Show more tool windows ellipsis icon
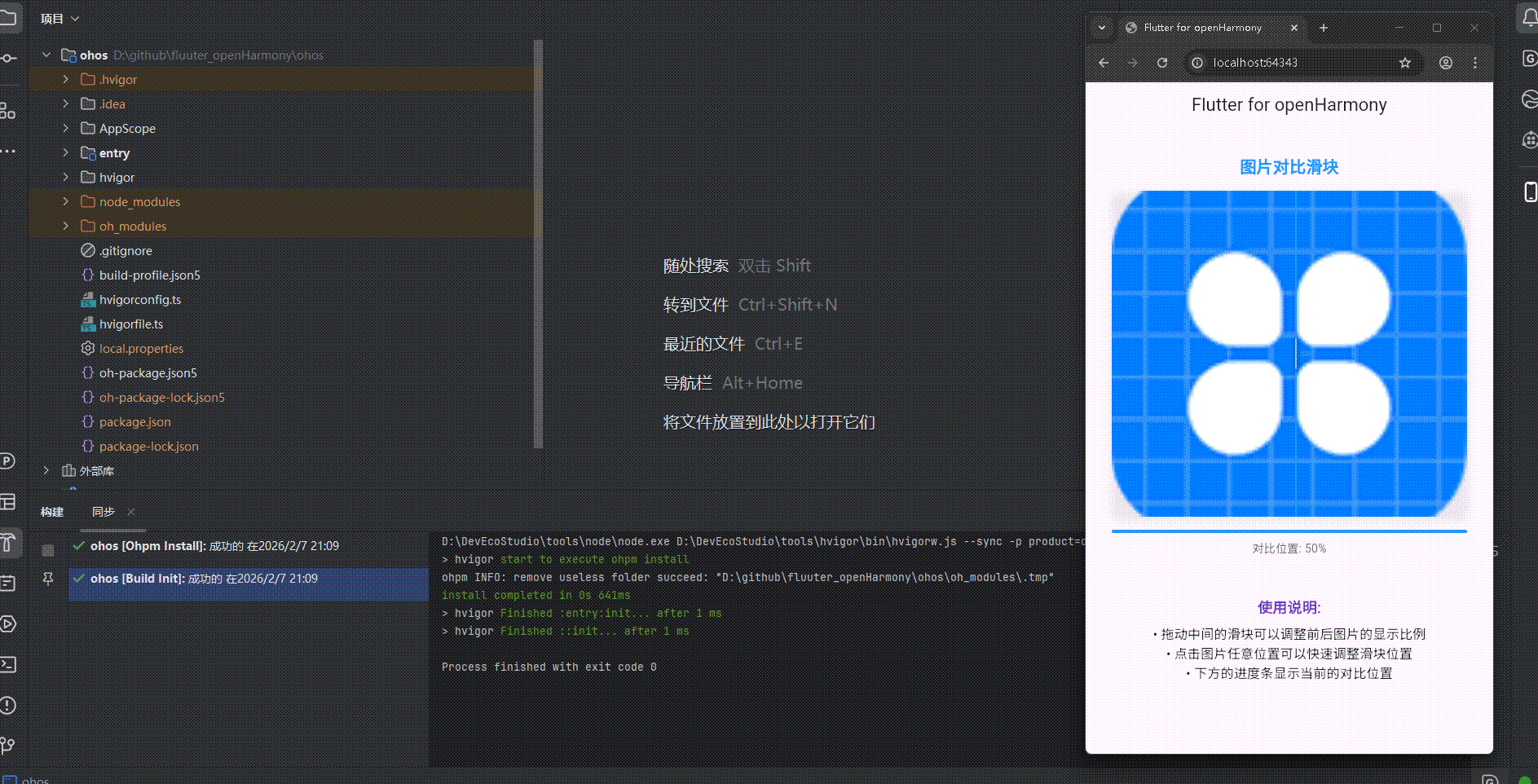The image size is (1538, 784). [7, 152]
